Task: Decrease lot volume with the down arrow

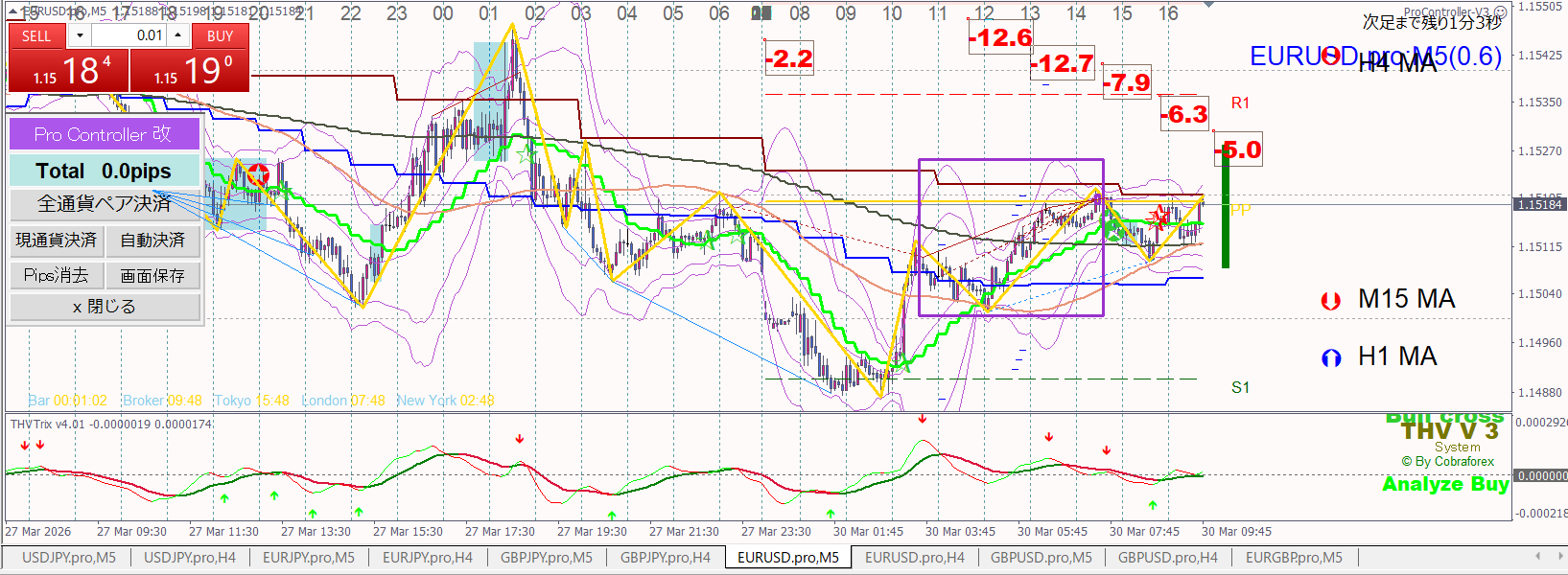Action: point(80,35)
